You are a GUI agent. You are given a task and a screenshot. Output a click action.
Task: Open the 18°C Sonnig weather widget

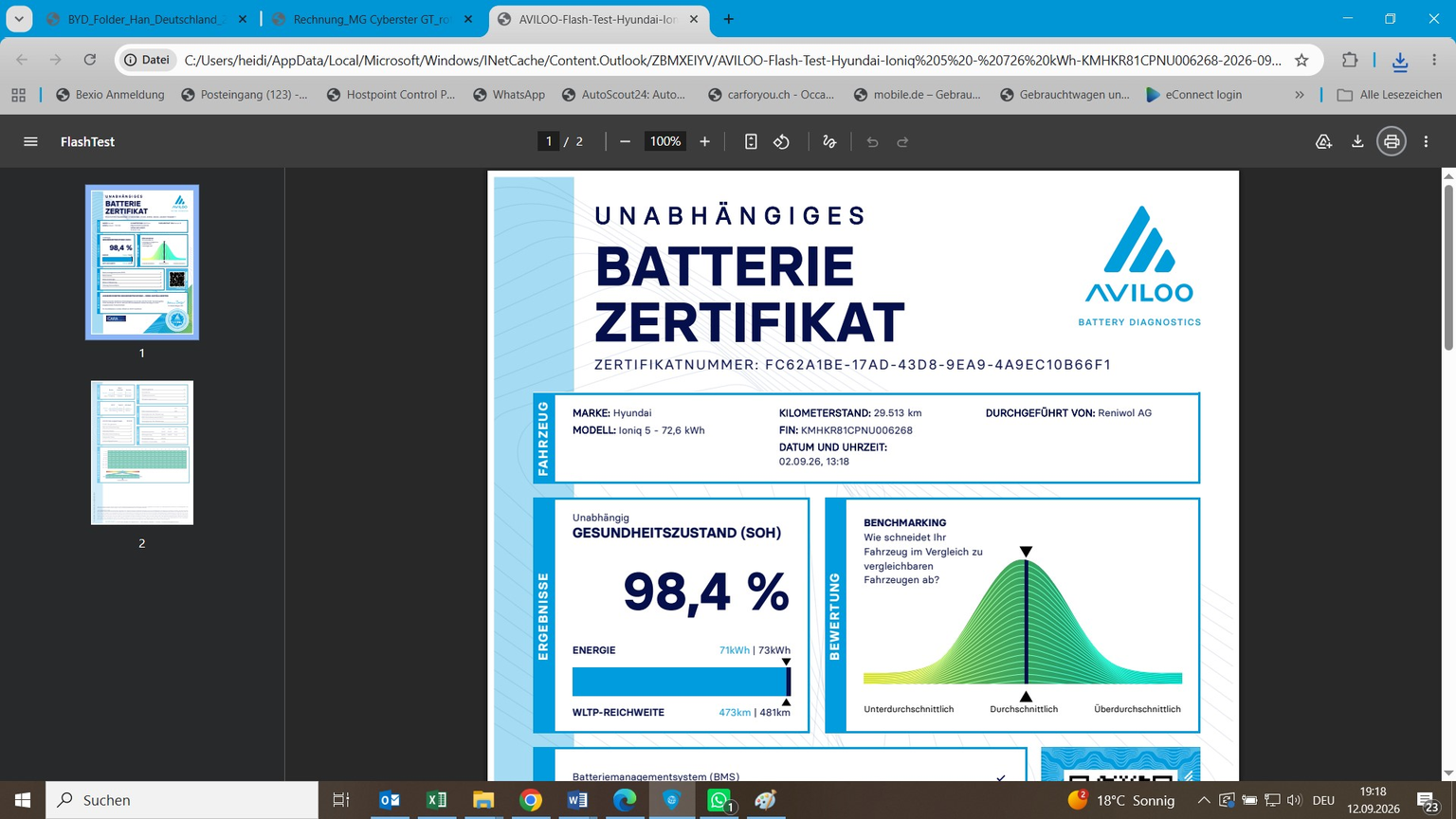pyautogui.click(x=1120, y=800)
